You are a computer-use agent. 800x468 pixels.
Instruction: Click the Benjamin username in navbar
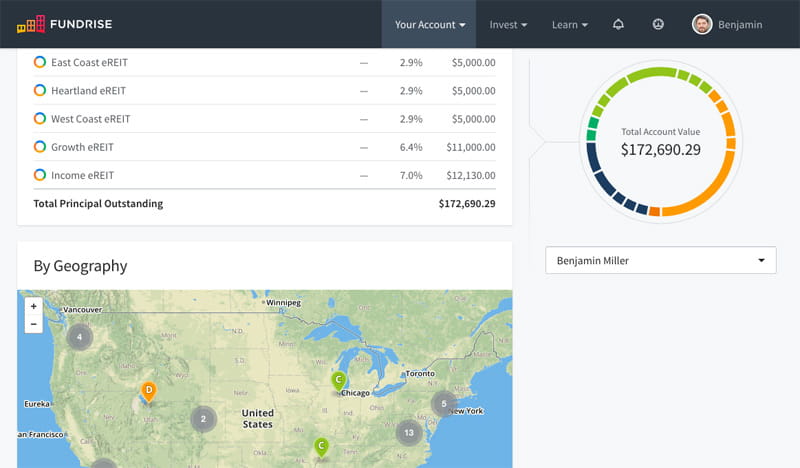tap(741, 24)
